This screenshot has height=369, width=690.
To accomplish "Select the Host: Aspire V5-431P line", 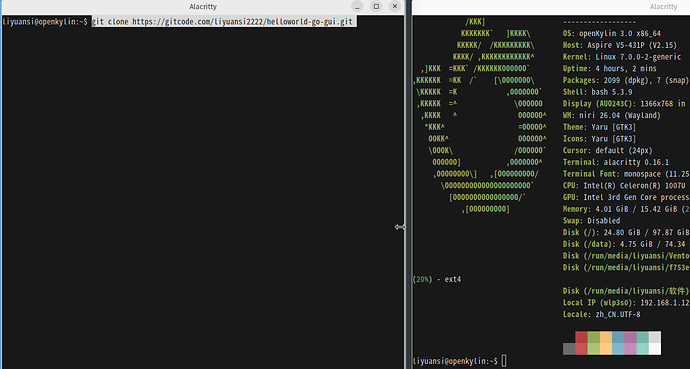I will tap(620, 45).
